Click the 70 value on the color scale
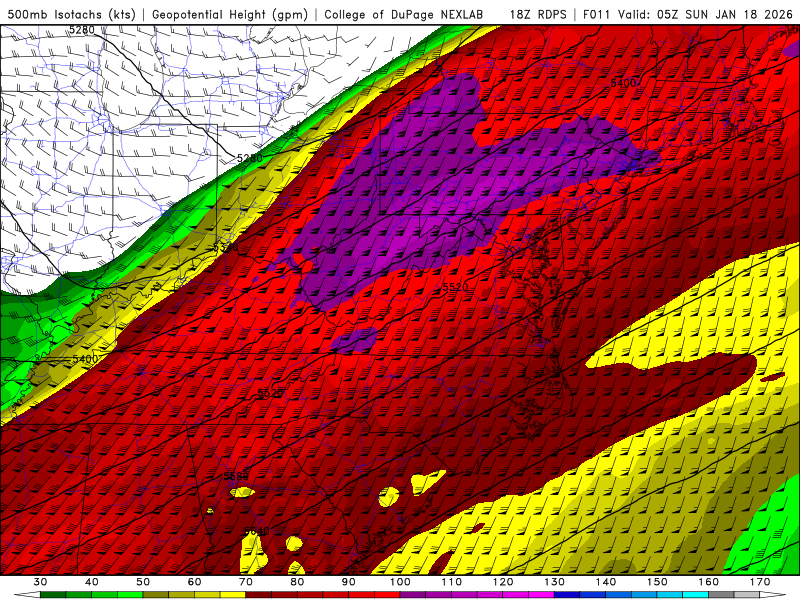Screen dimensions: 800x600 click(x=246, y=582)
